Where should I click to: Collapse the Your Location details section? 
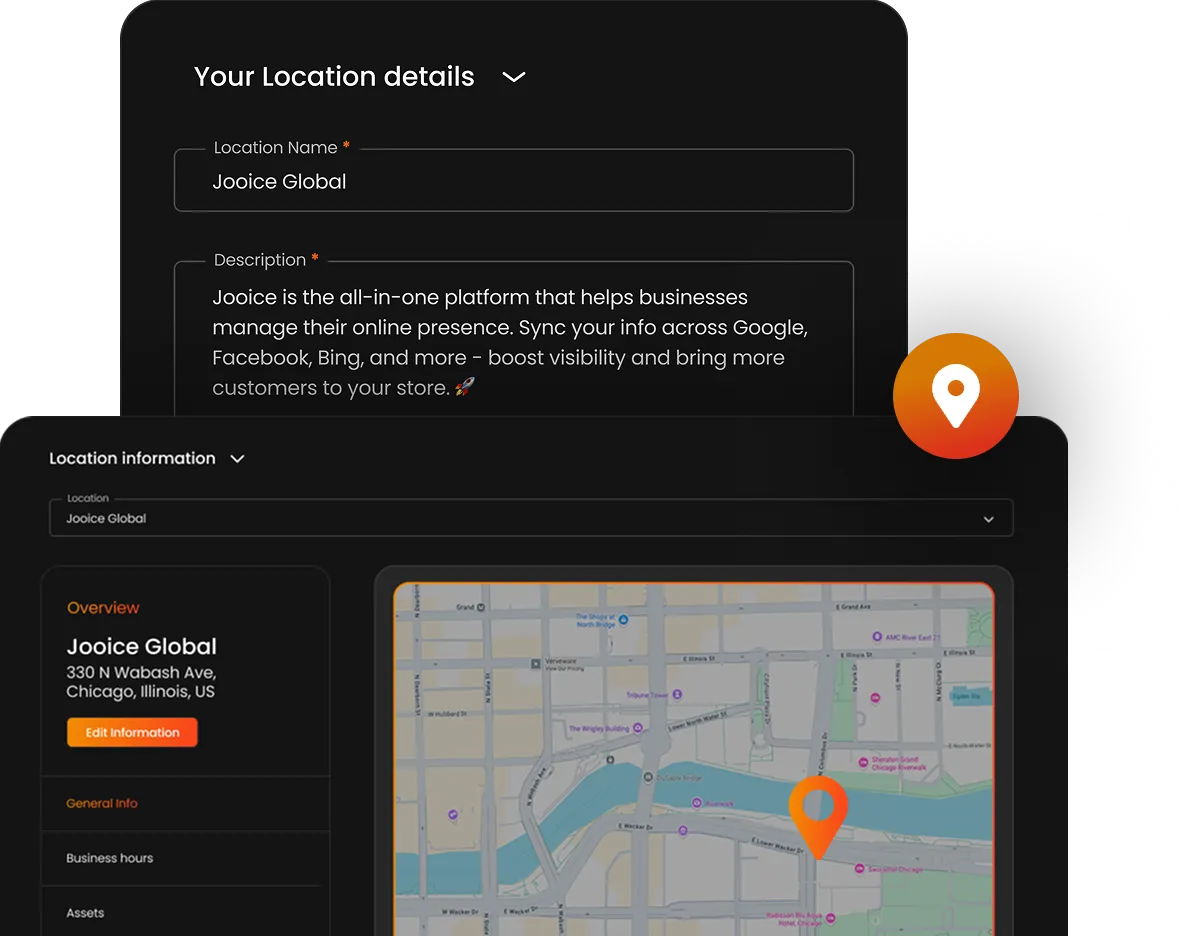(514, 77)
